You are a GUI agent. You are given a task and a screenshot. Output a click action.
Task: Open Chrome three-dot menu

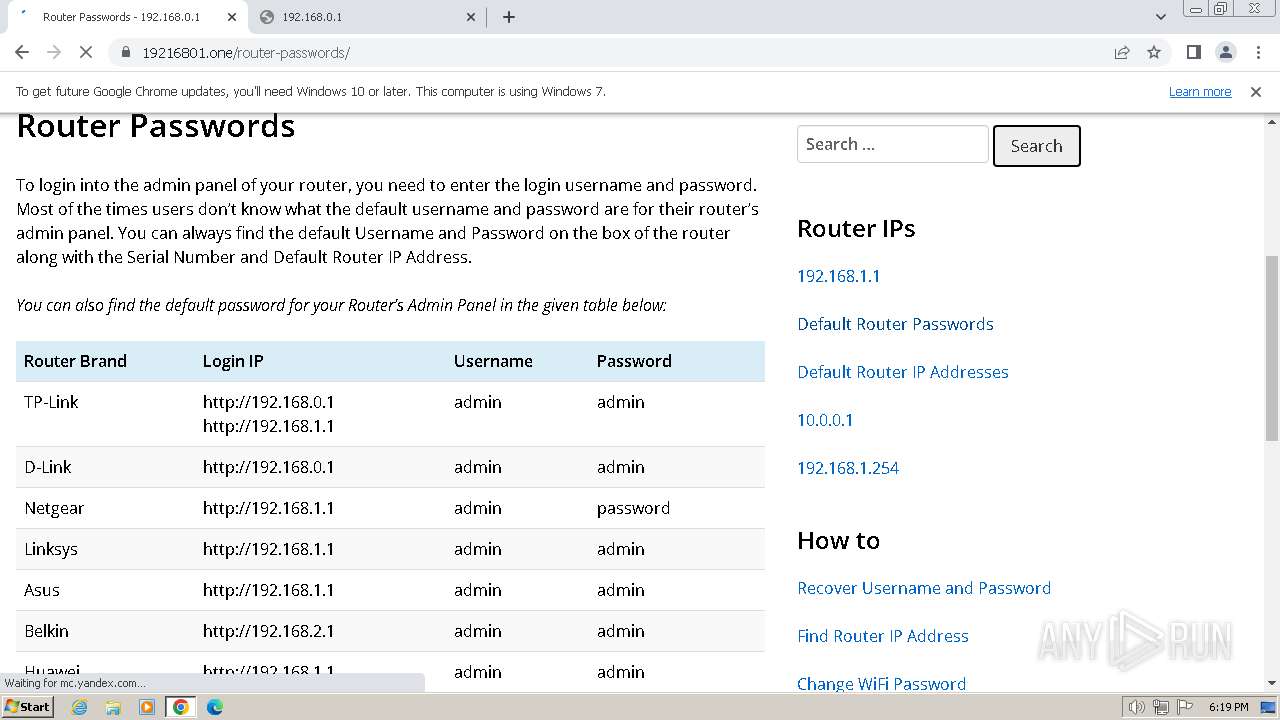pos(1257,53)
